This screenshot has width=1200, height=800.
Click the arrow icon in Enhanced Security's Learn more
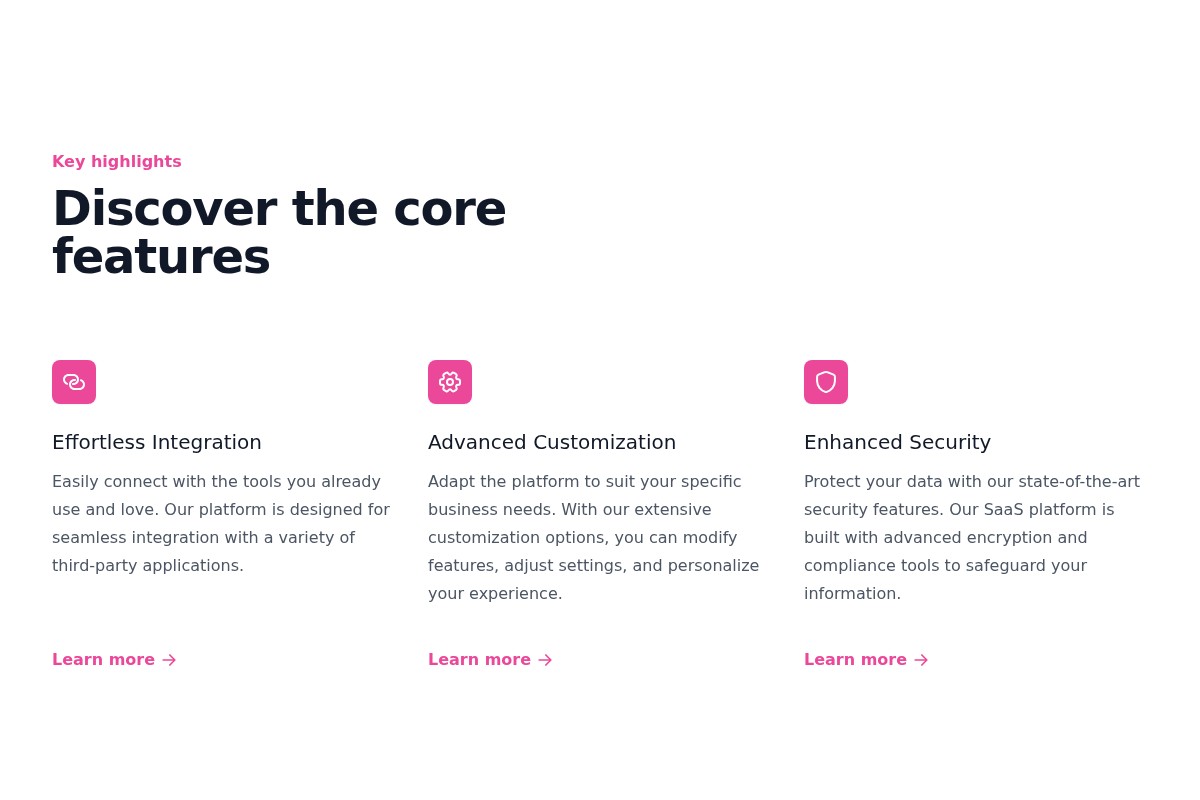(x=920, y=660)
